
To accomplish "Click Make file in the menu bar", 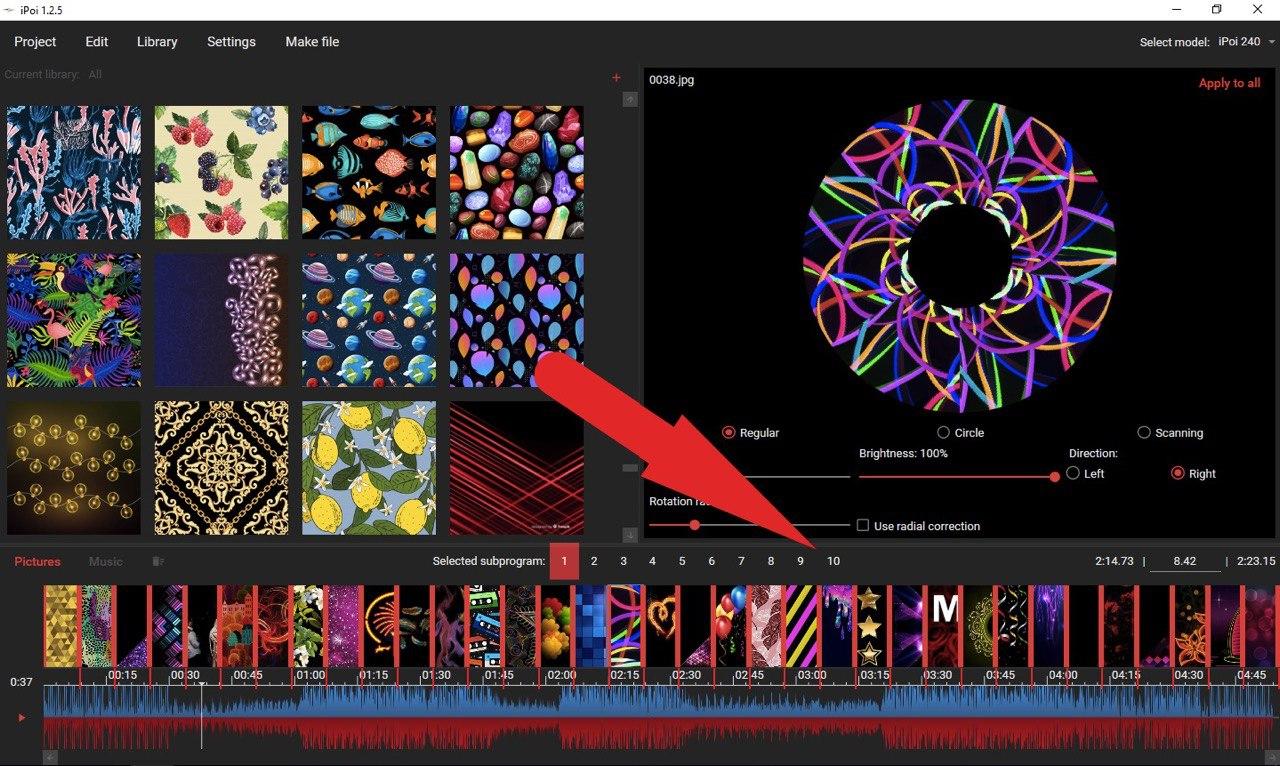I will click(x=312, y=42).
